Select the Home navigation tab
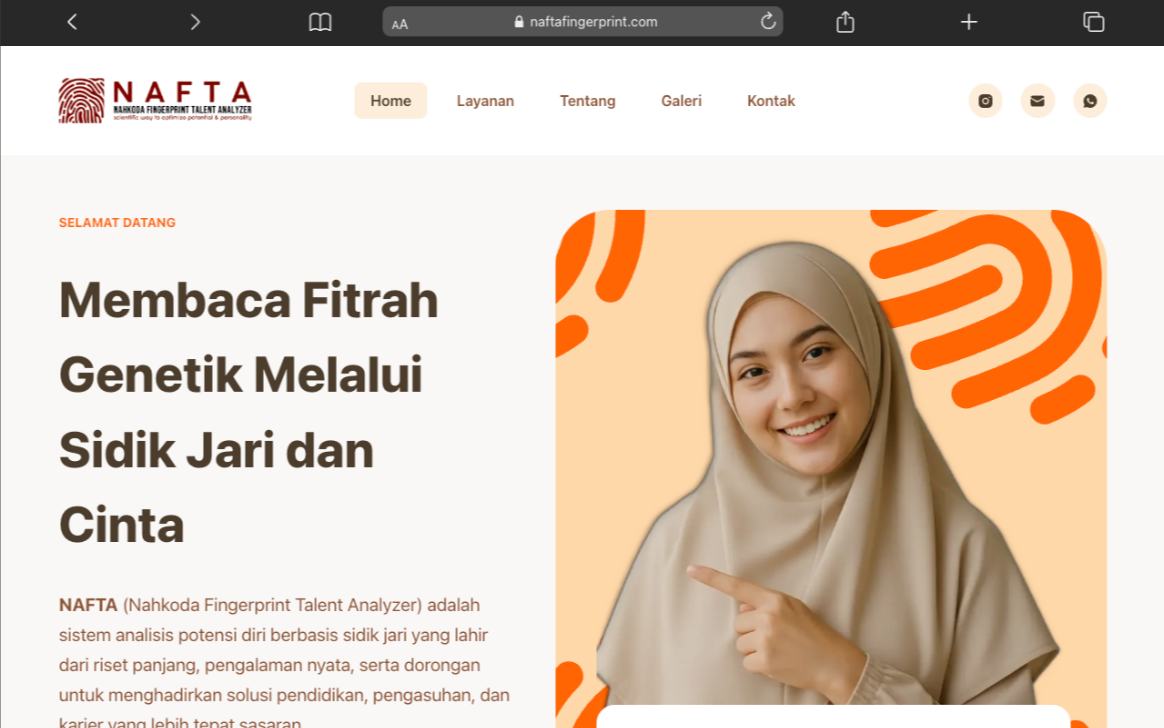1164x728 pixels. point(390,101)
